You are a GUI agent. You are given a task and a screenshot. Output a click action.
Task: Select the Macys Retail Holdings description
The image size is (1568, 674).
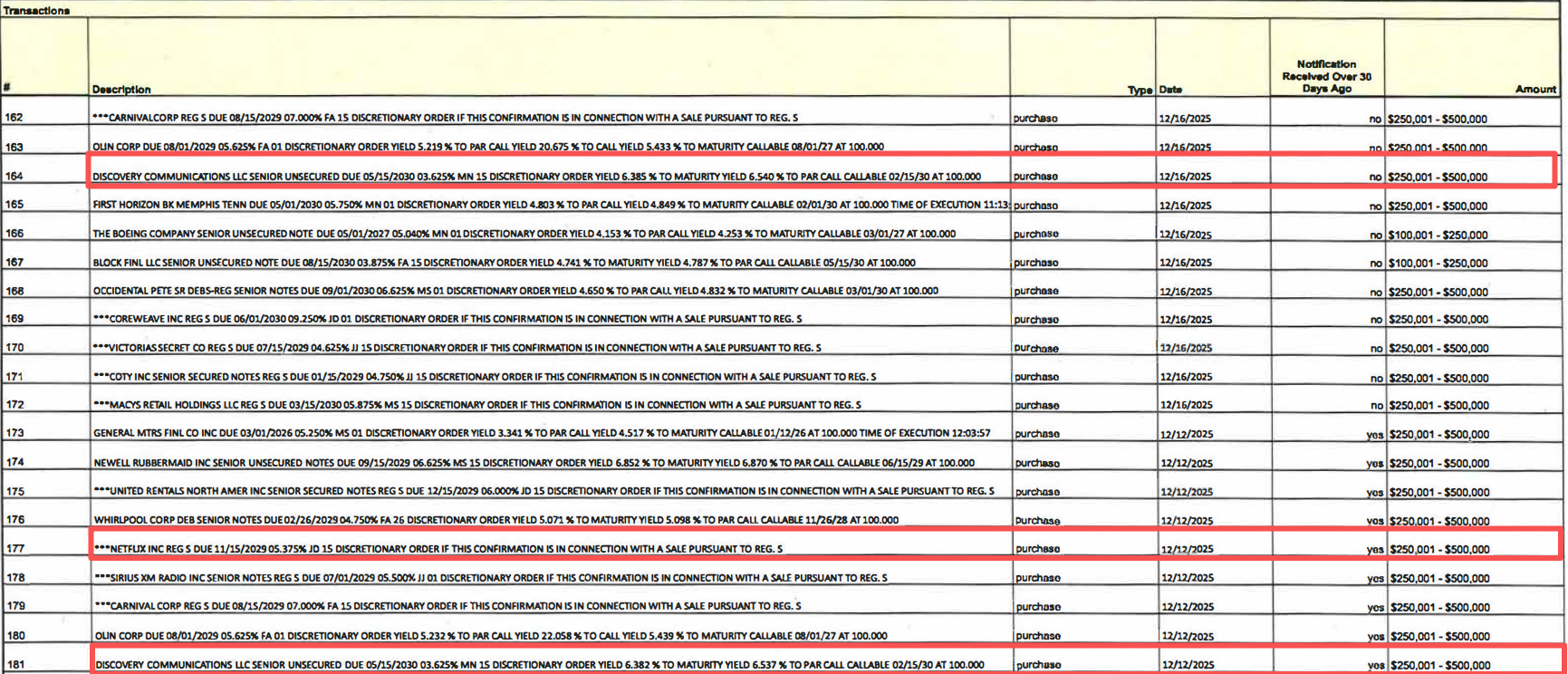click(477, 405)
